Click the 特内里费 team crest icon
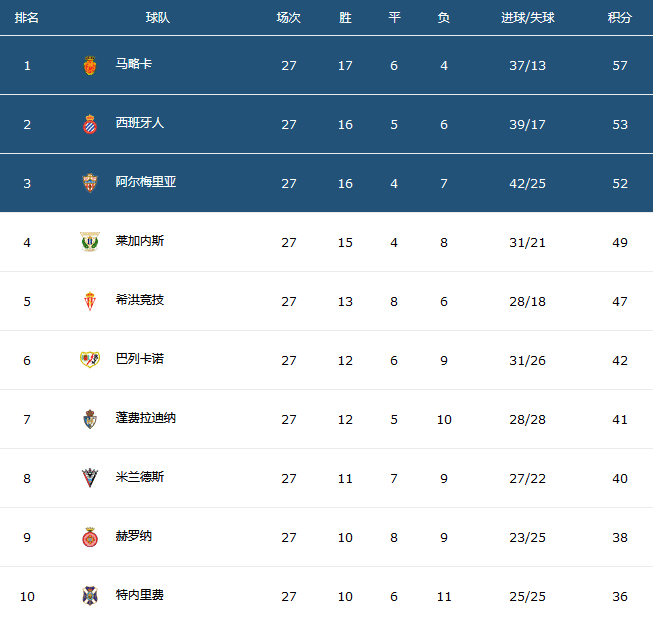Image resolution: width=653 pixels, height=624 pixels. point(90,596)
